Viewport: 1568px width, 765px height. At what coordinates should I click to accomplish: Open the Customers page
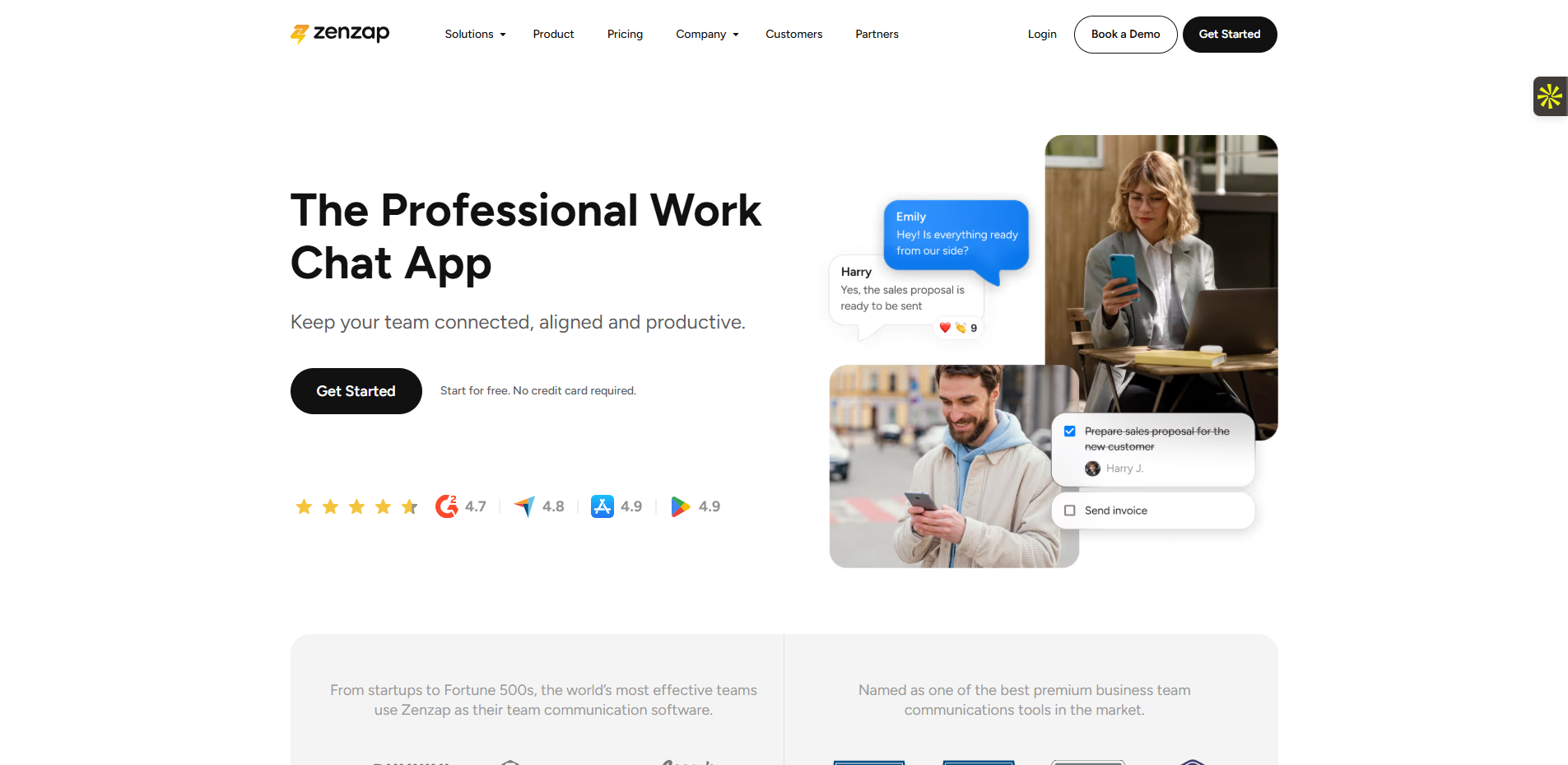793,35
